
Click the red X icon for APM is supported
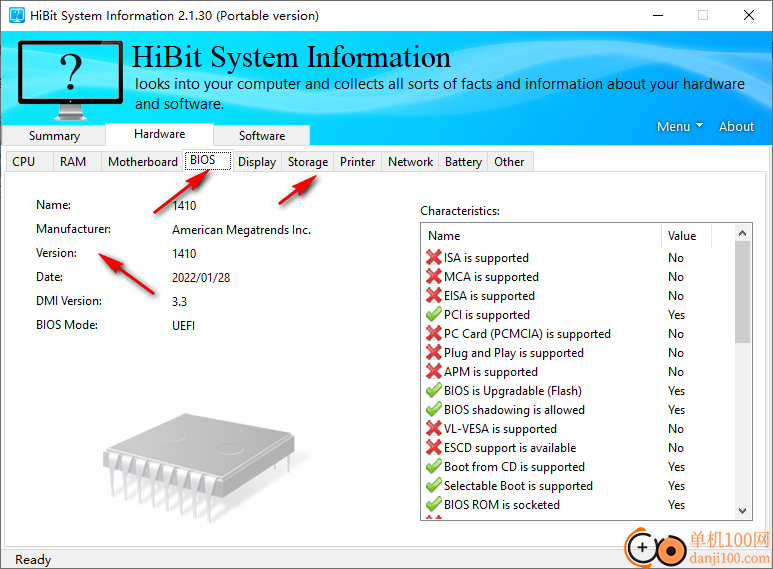433,371
